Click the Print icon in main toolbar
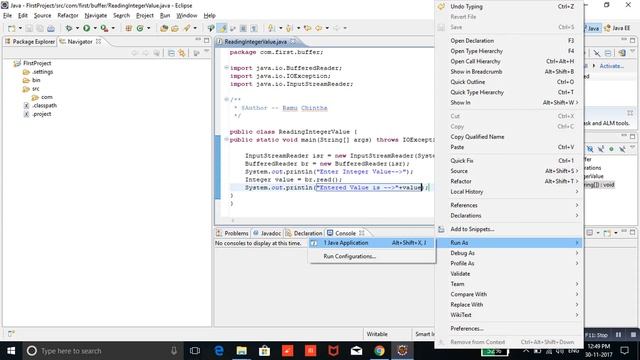The height and width of the screenshot is (360, 640). [51, 28]
